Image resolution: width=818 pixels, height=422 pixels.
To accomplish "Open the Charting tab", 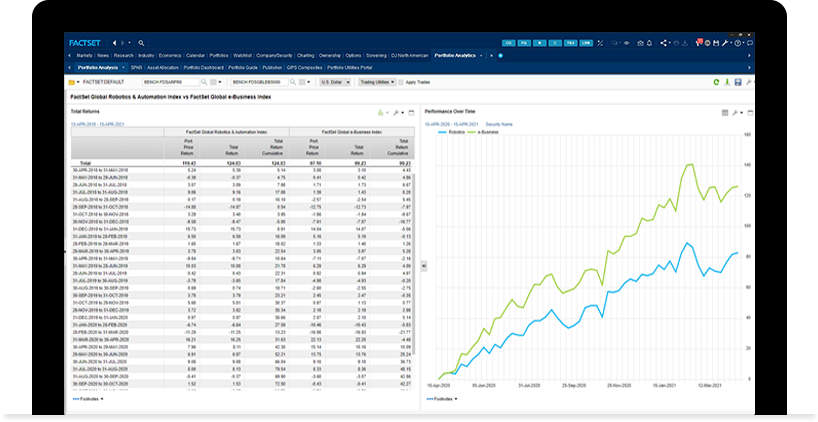I will [306, 55].
